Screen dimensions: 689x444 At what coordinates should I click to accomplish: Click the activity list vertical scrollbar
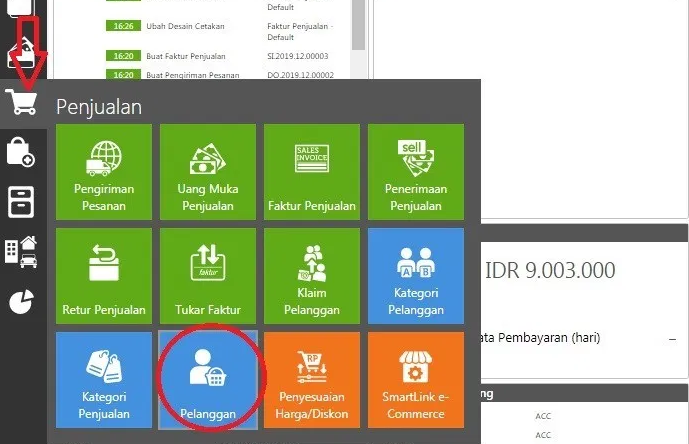tap(359, 25)
